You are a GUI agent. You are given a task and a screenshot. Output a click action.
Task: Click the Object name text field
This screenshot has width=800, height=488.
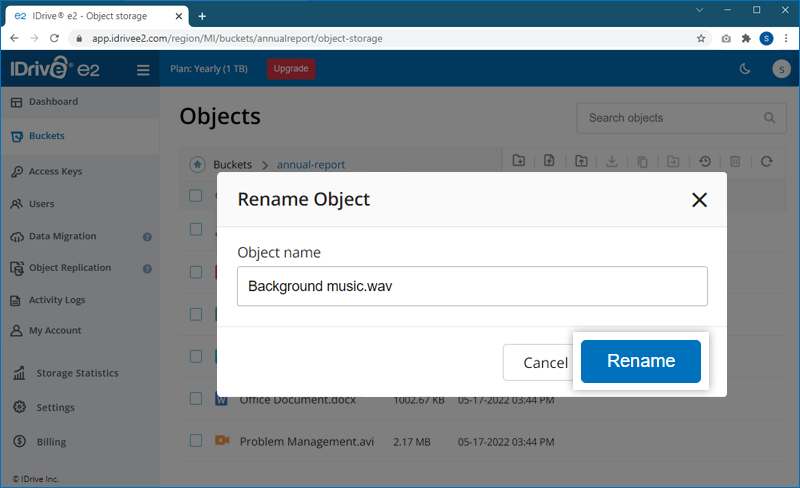472,286
